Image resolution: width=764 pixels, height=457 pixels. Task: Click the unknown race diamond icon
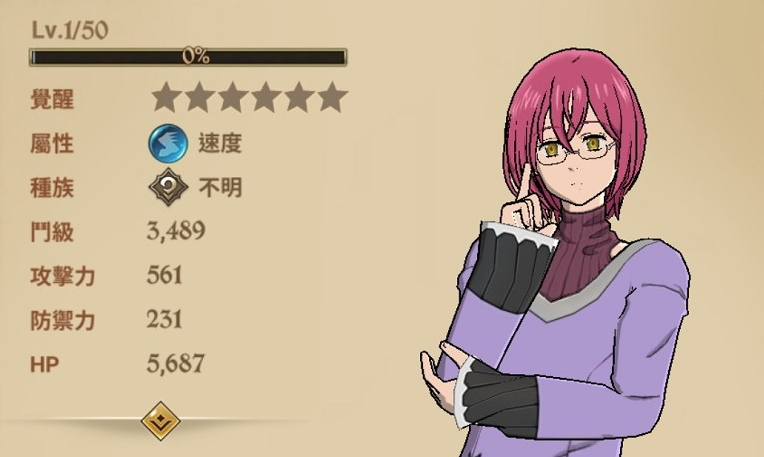click(x=168, y=187)
